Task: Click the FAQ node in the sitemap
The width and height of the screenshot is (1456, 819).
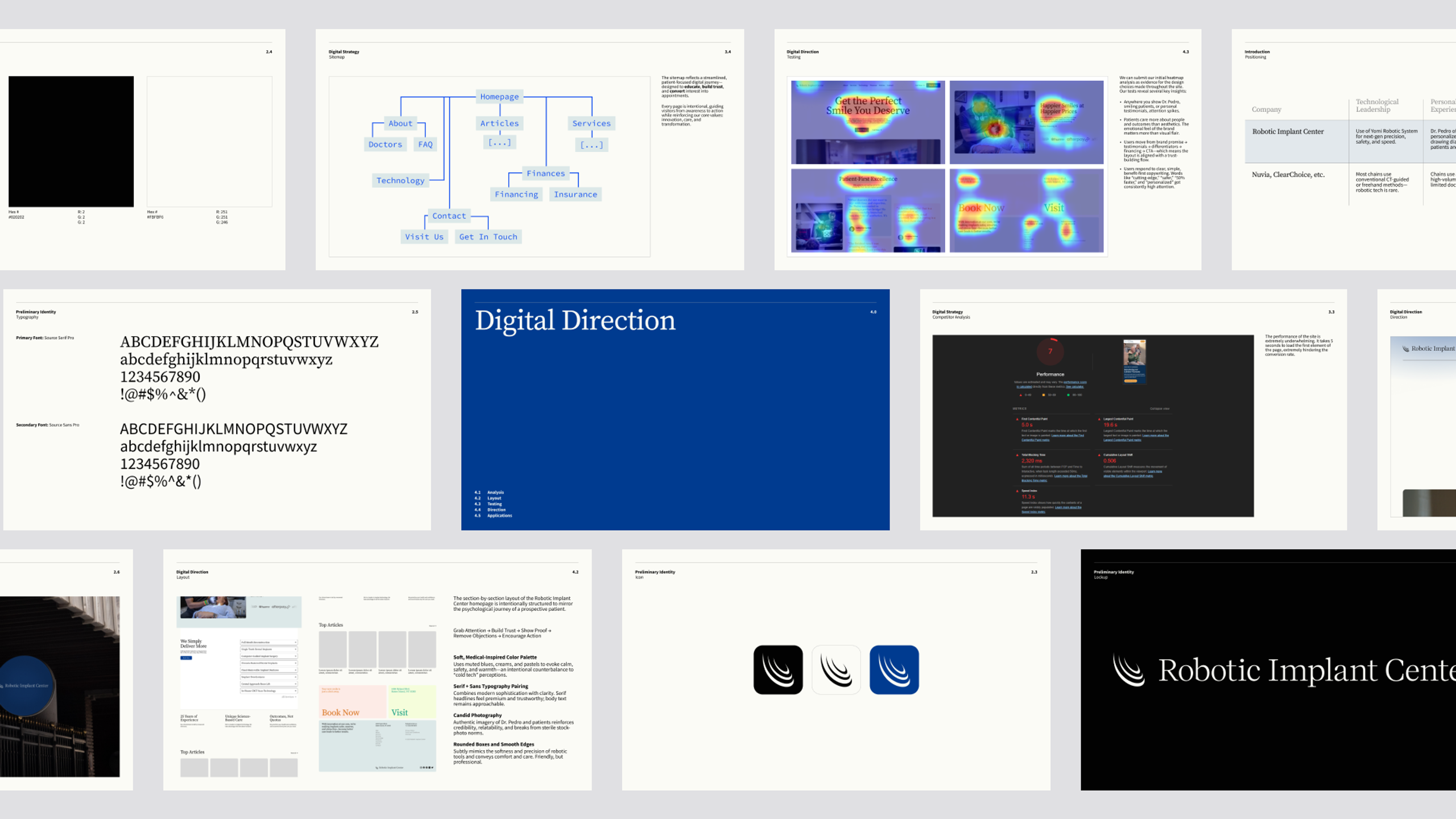Action: tap(425, 144)
